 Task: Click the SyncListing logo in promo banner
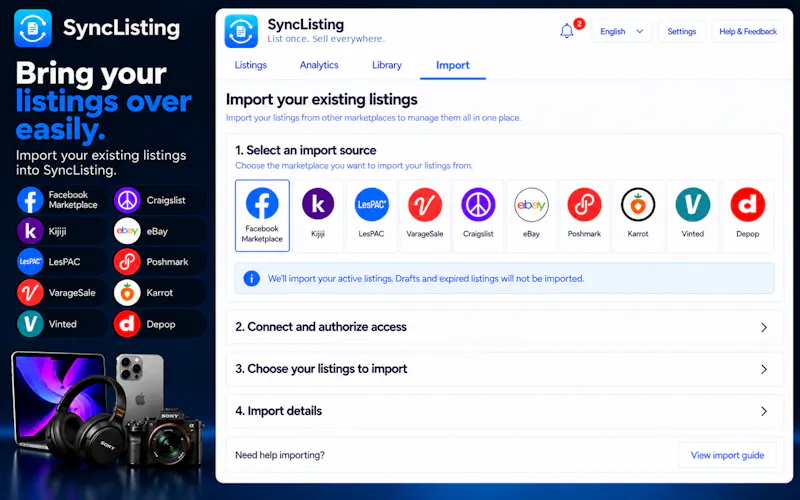[33, 28]
